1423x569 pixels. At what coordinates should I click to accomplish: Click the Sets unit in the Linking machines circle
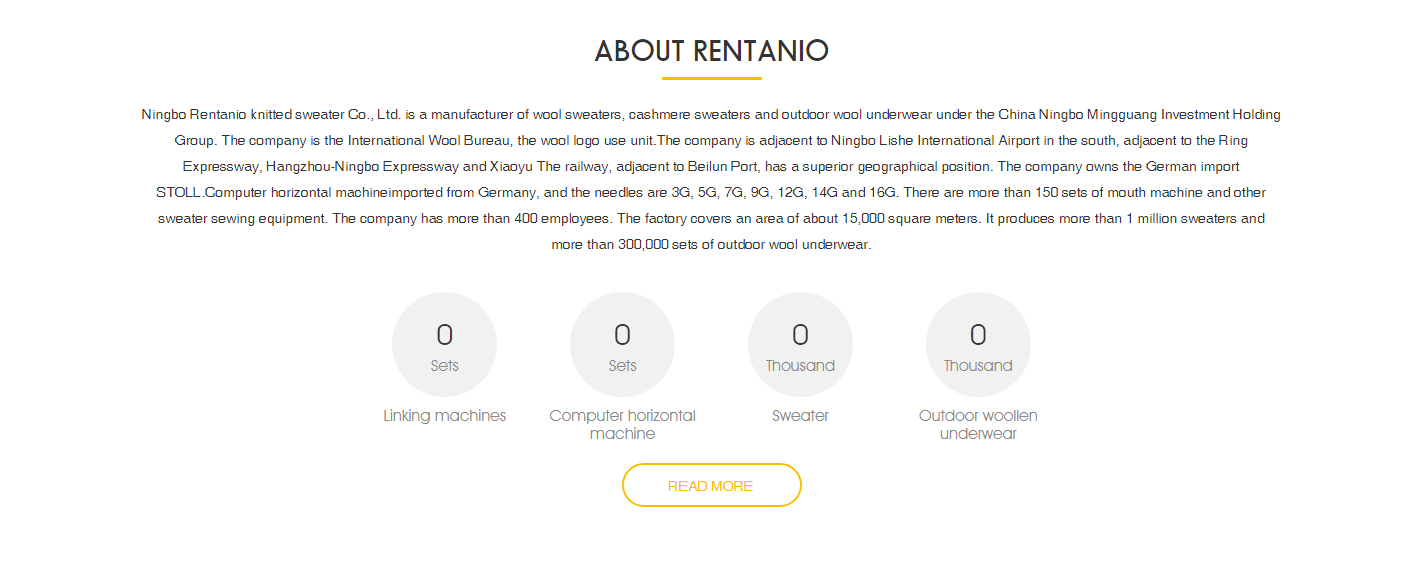[444, 366]
